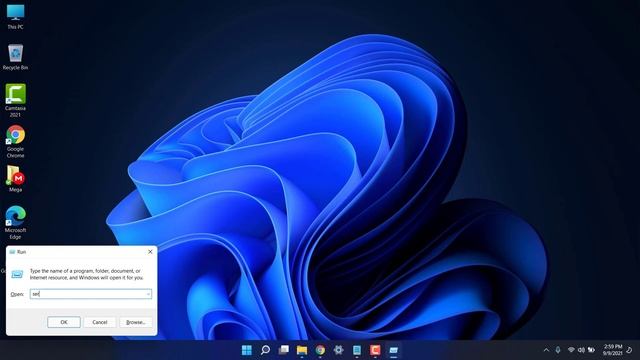Open This PC desktop icon
This screenshot has height=360, width=640.
16,17
